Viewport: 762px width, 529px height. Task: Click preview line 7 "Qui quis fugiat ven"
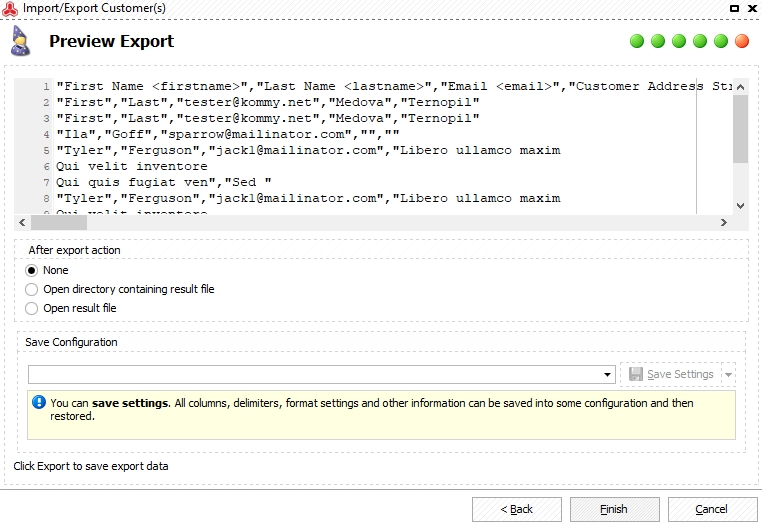pos(164,183)
